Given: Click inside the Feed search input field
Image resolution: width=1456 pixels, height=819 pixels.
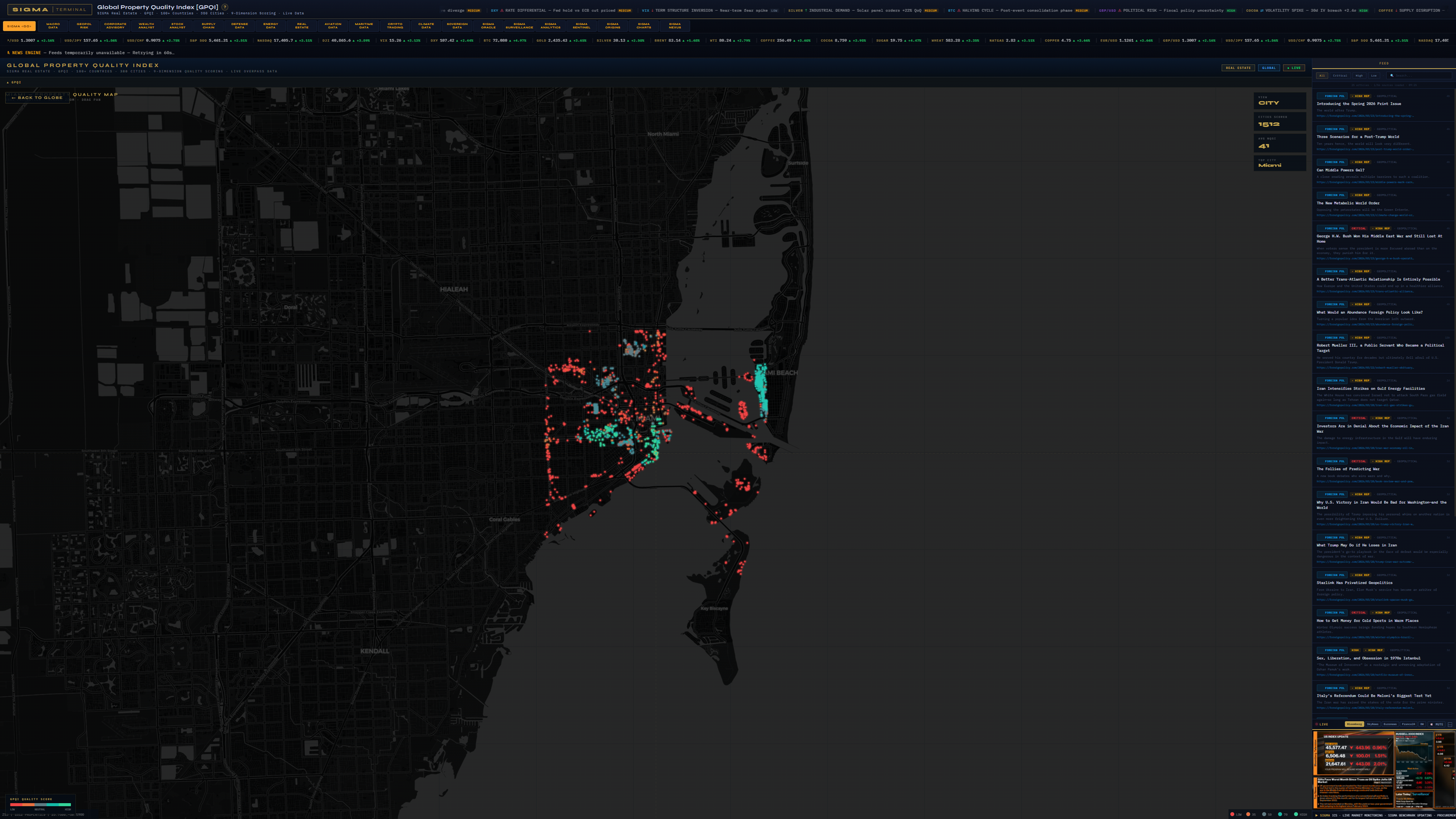Looking at the screenshot, I should tap(1418, 76).
